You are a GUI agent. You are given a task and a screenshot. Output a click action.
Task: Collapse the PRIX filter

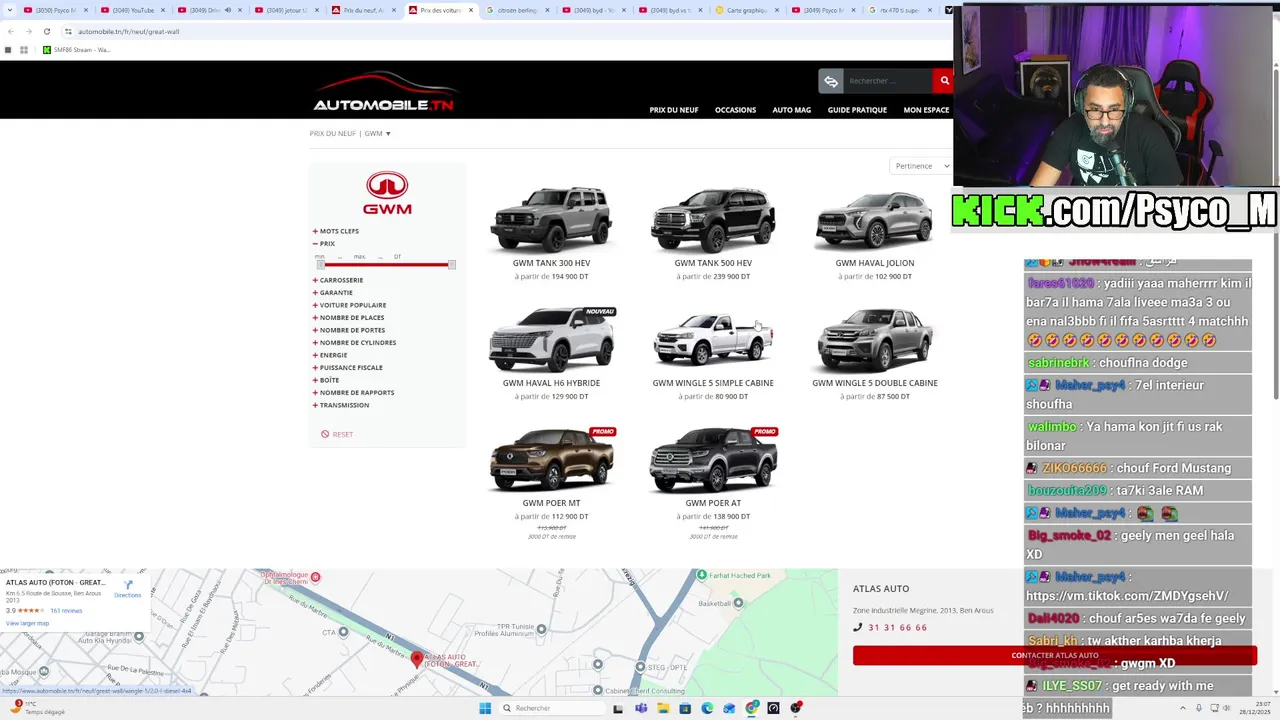(324, 244)
